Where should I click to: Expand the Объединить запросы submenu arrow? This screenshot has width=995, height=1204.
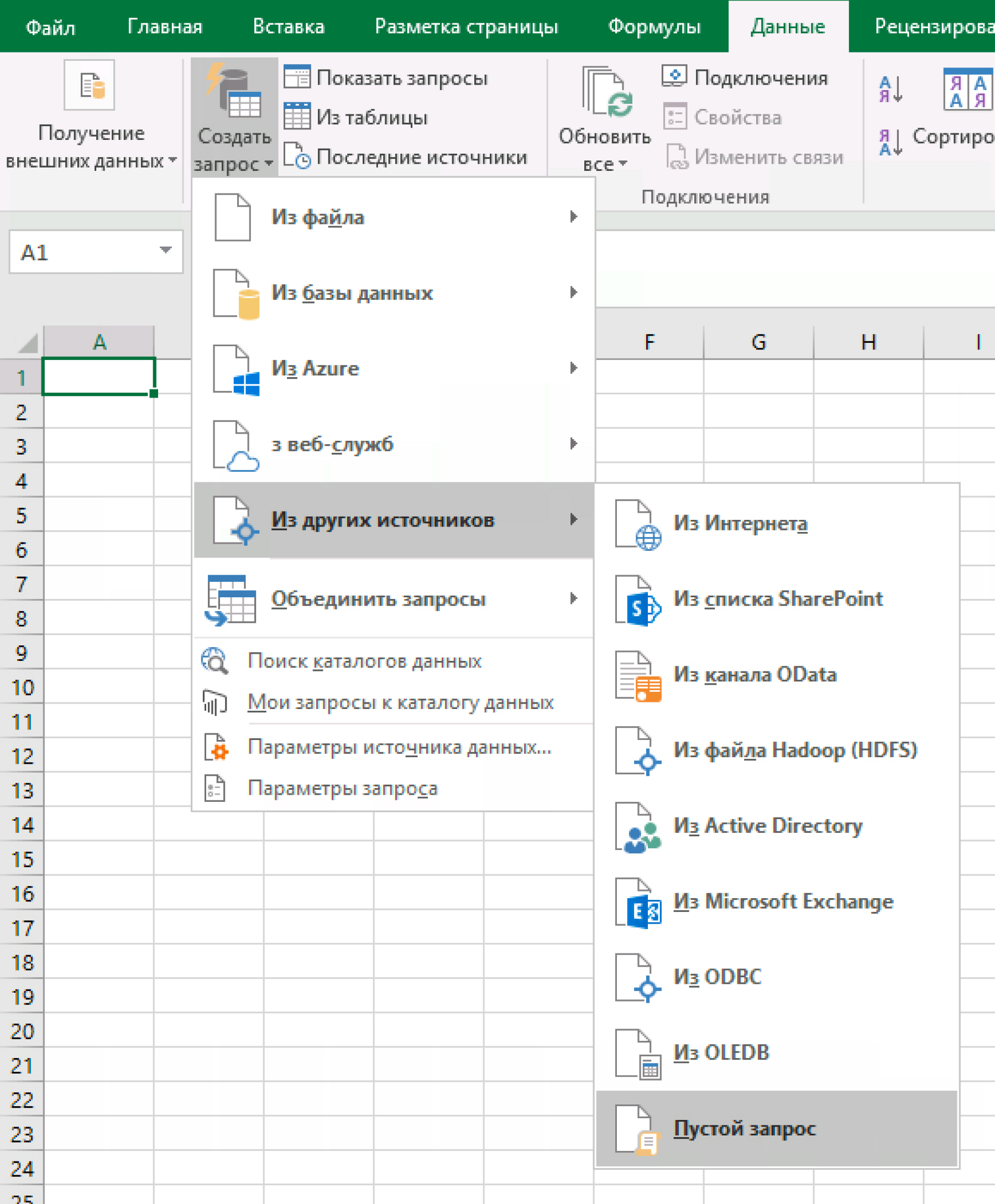573,598
